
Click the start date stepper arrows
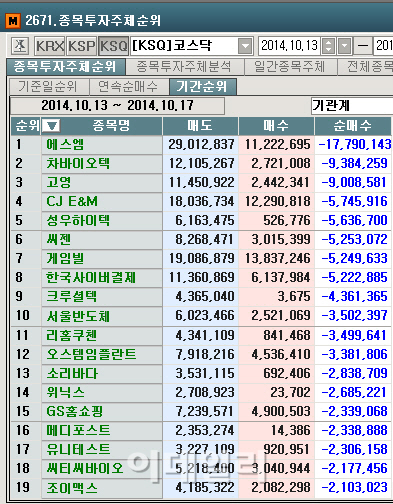328,46
